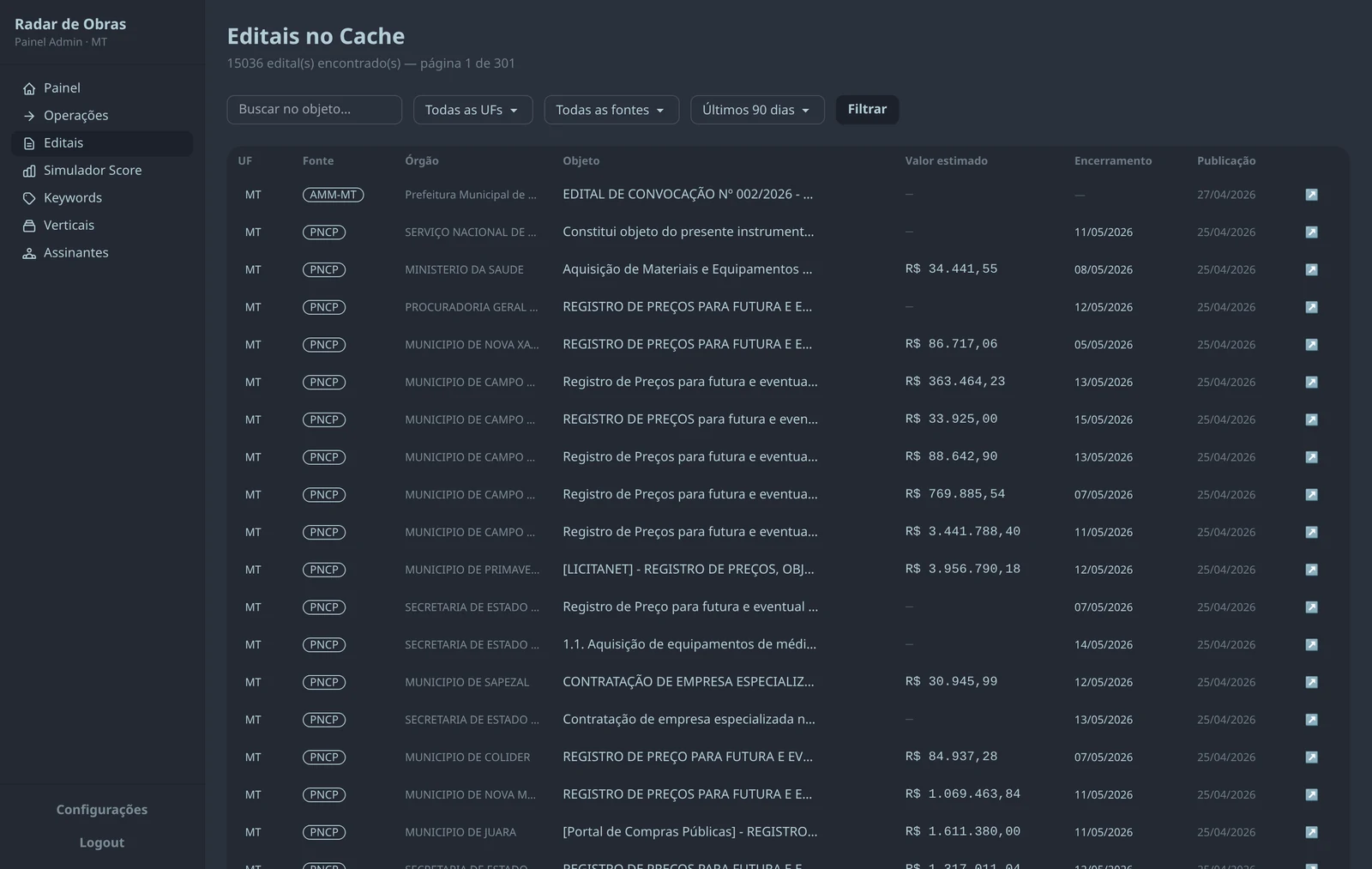The width and height of the screenshot is (1372, 869).
Task: Click the Assinantes user icon
Action: [29, 253]
